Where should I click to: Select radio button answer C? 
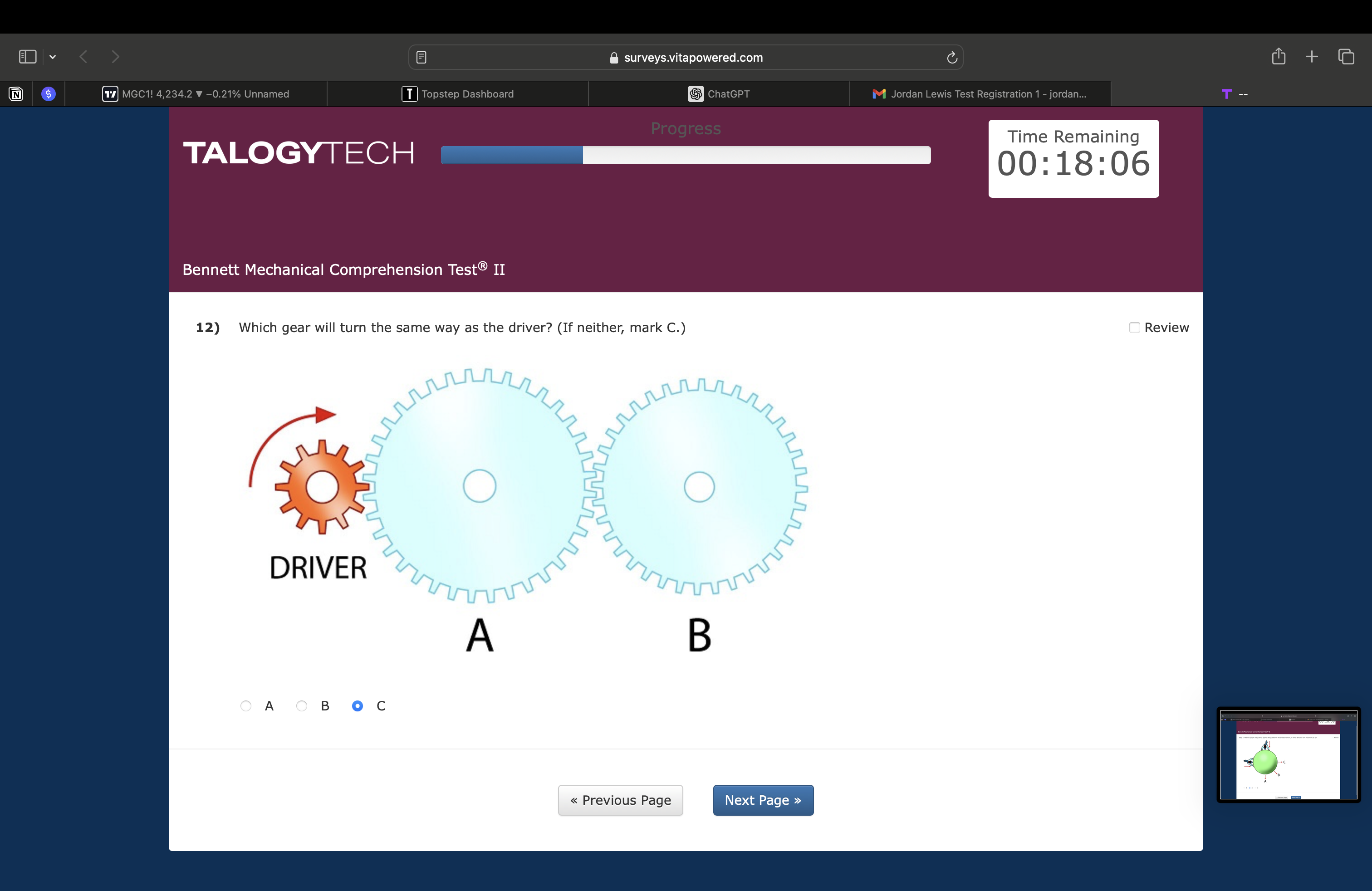point(358,706)
